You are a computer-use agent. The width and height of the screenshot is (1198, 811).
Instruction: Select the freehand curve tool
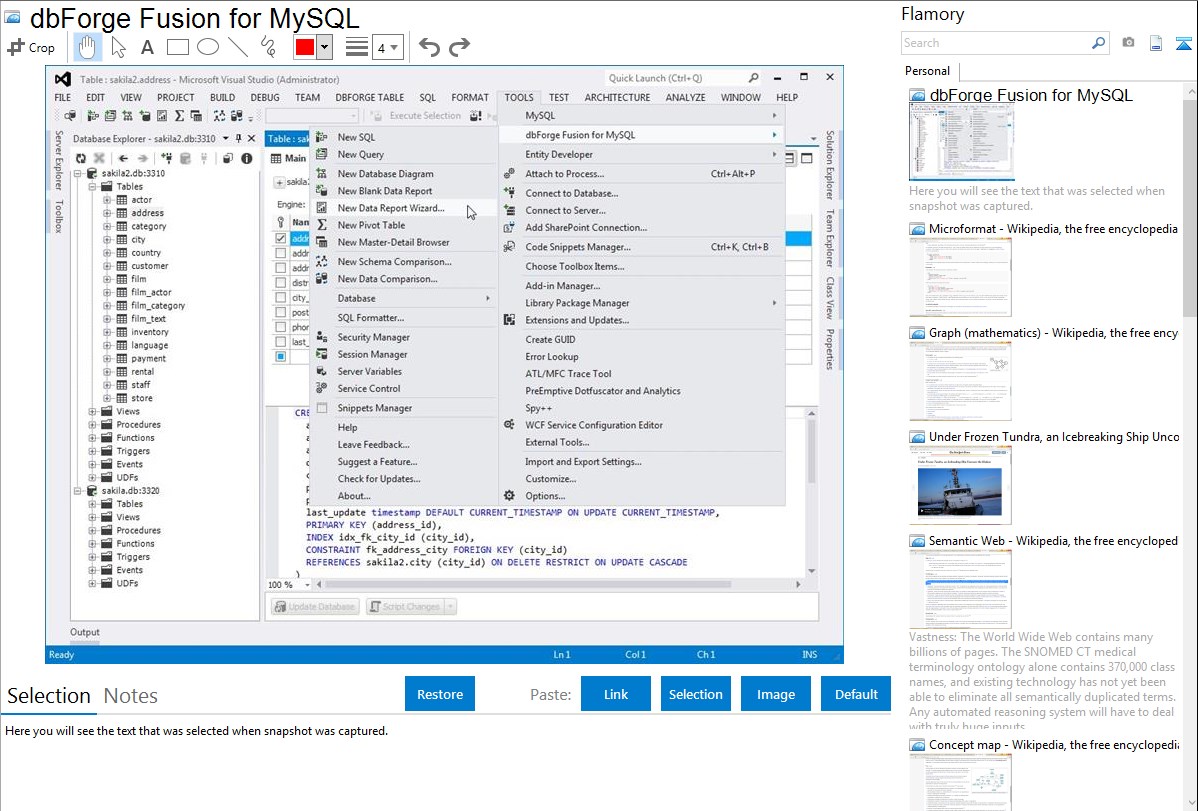(268, 47)
